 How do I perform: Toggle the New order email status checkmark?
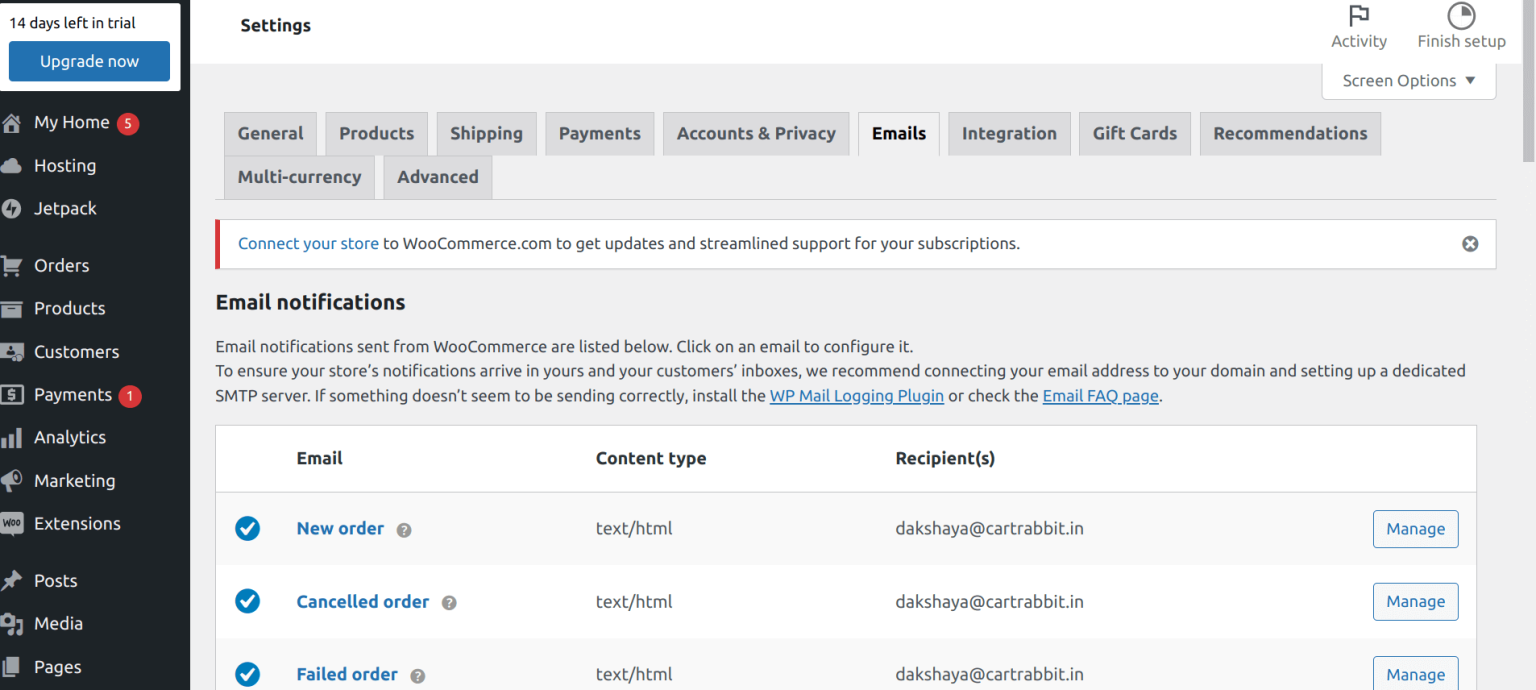(x=248, y=528)
